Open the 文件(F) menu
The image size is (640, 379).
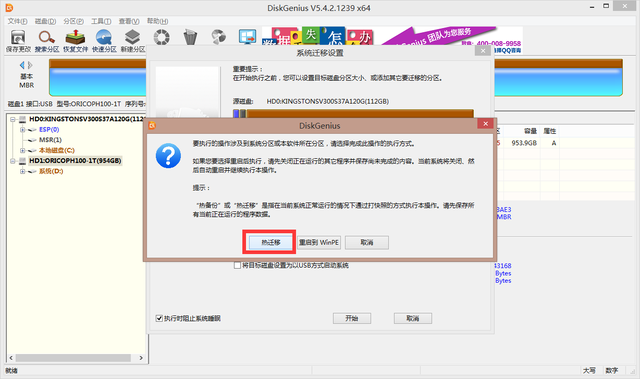18,21
